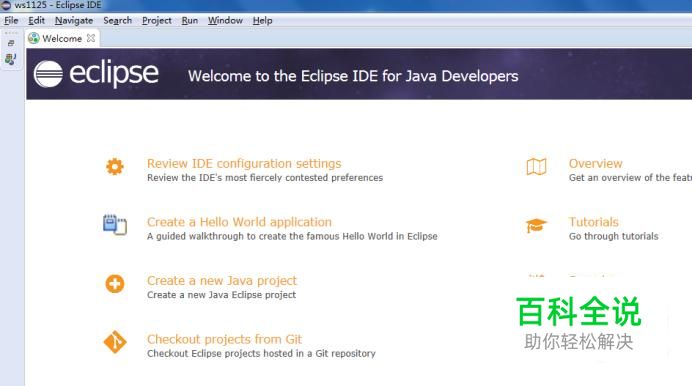Open the Navigate menu
692x386 pixels.
74,20
